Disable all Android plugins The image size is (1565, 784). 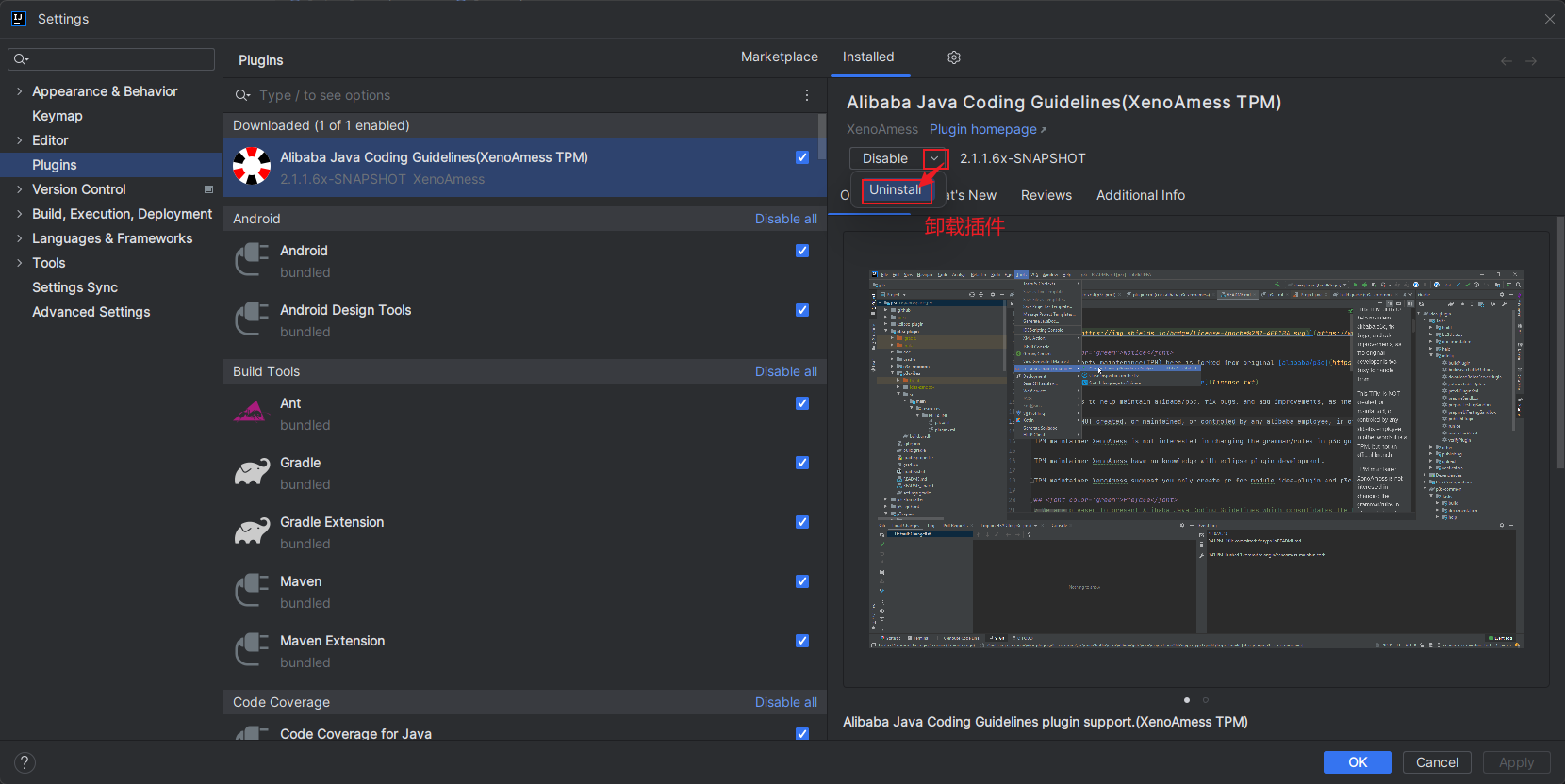[786, 219]
